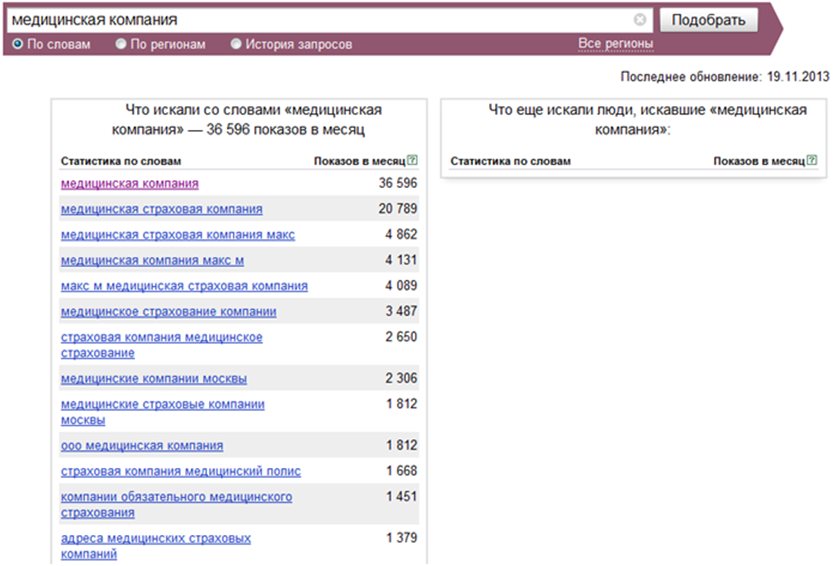The height and width of the screenshot is (566, 839).
Task: Click the value 1 379
Action: pos(401,538)
